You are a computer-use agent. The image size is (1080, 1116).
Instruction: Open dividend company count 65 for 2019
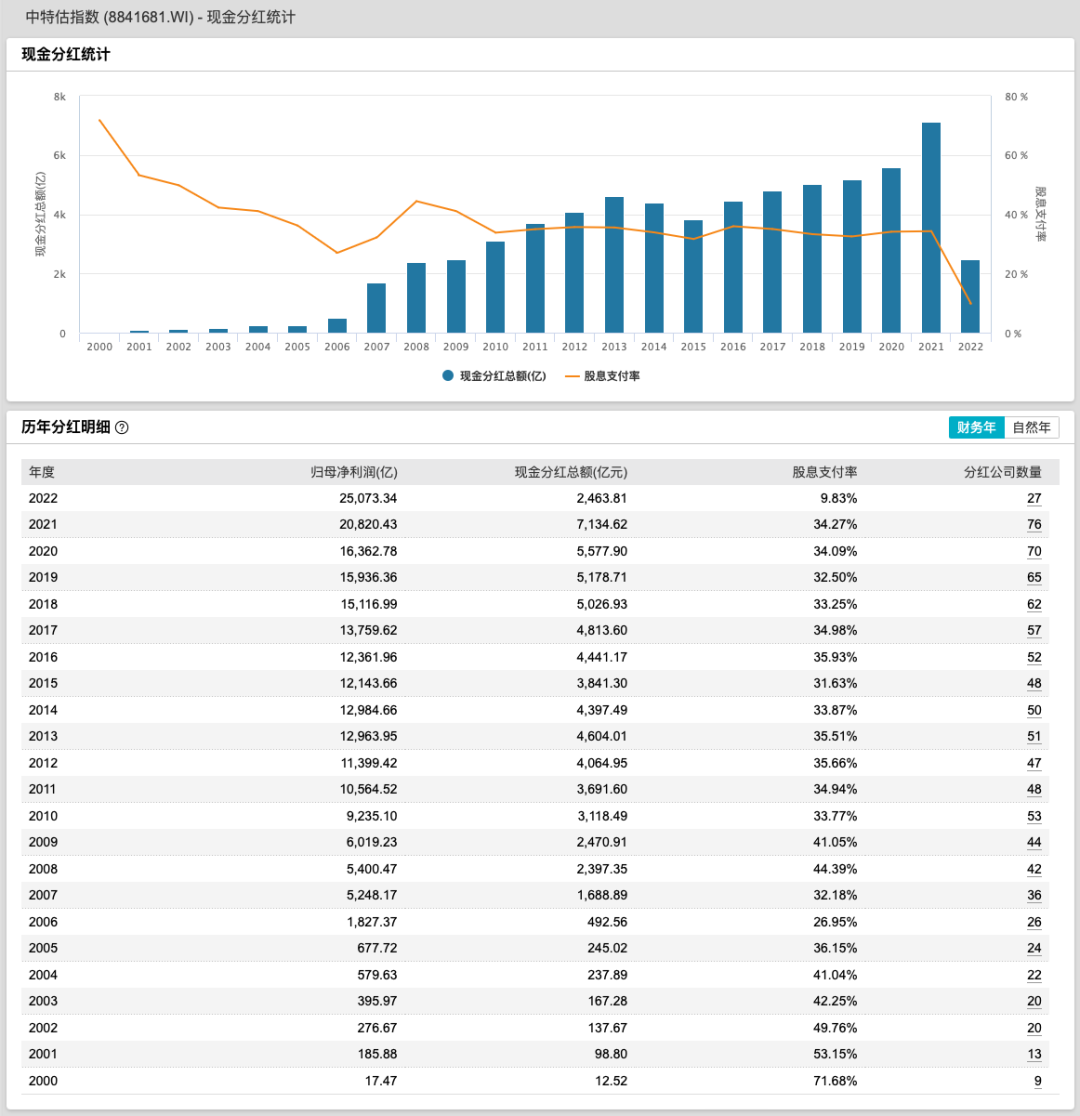click(x=1034, y=577)
